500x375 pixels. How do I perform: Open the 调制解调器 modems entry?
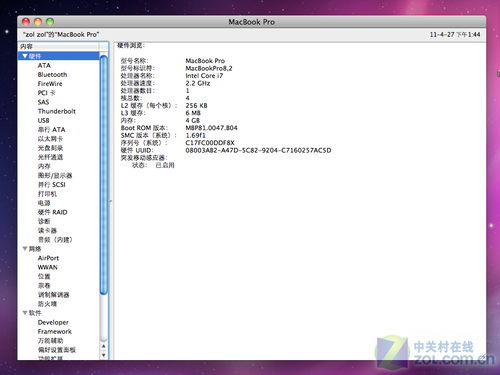click(54, 295)
